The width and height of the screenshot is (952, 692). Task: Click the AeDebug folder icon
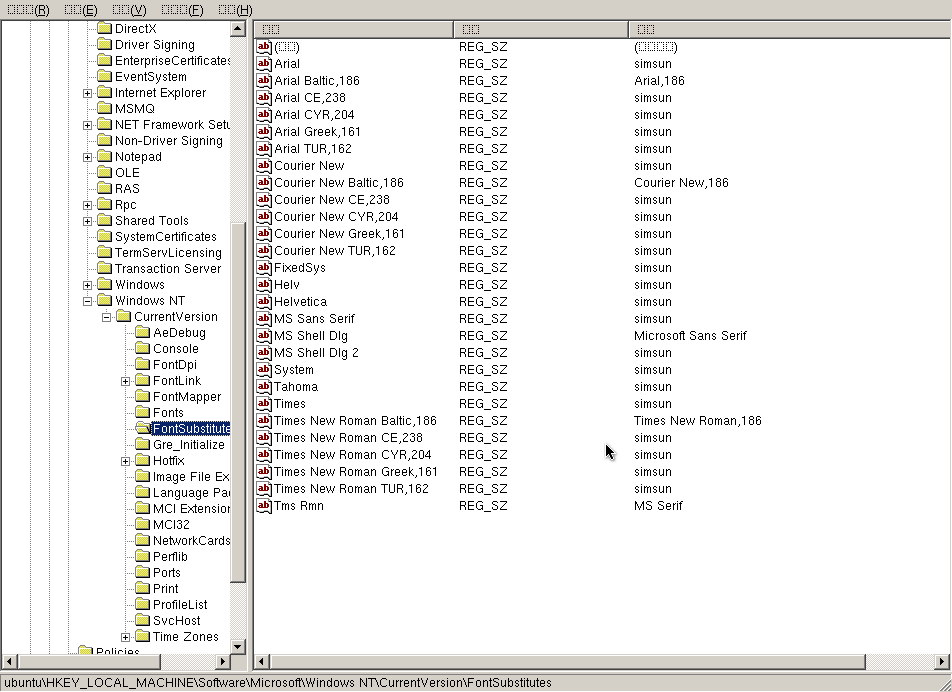pos(143,332)
